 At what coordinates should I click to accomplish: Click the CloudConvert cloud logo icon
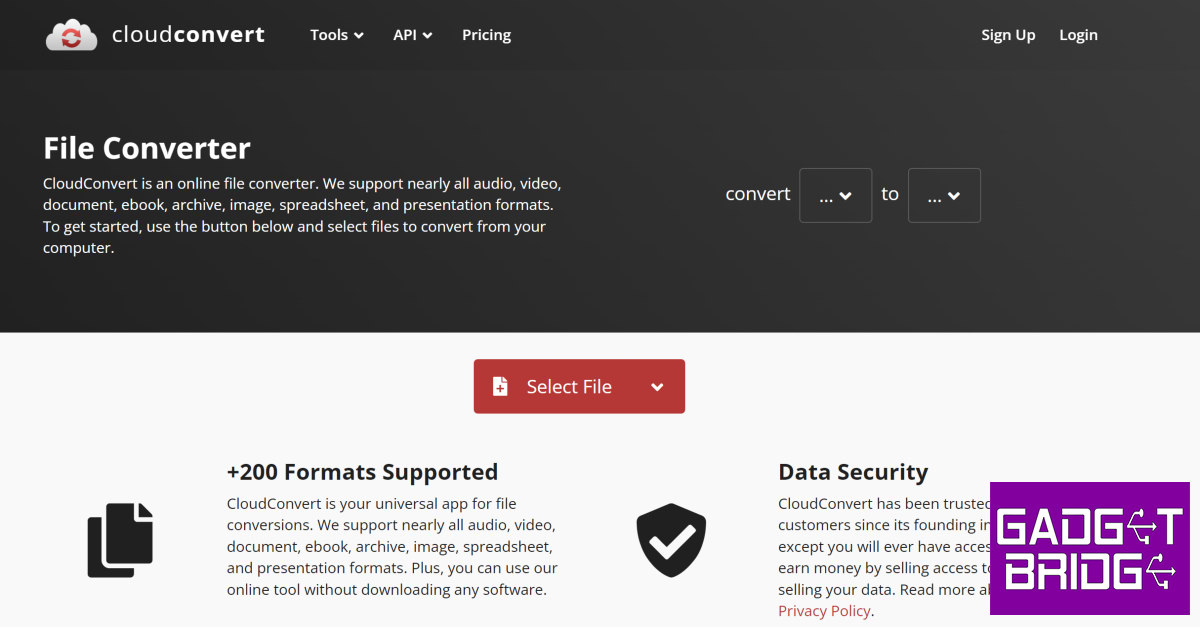71,35
